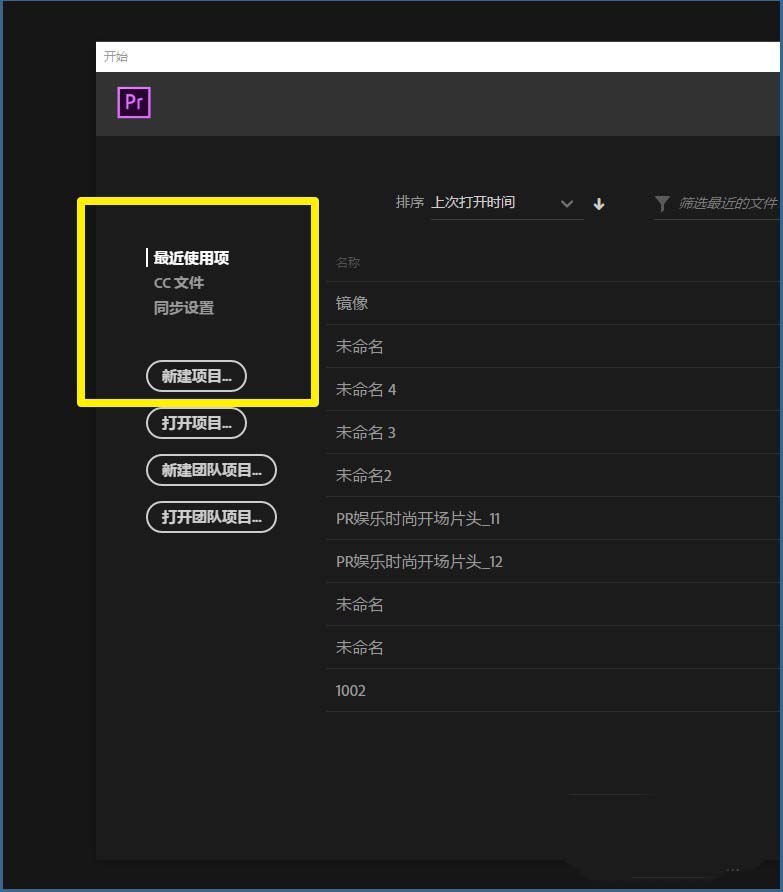The image size is (783, 892).
Task: Click the 排序 label
Action: [410, 202]
